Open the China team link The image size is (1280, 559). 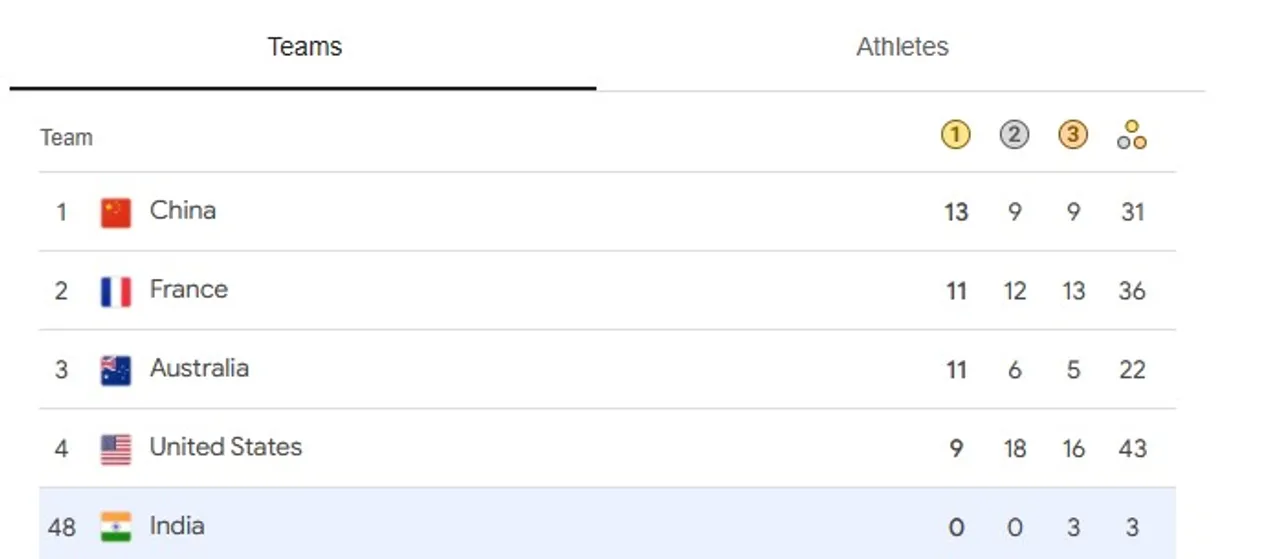click(183, 211)
